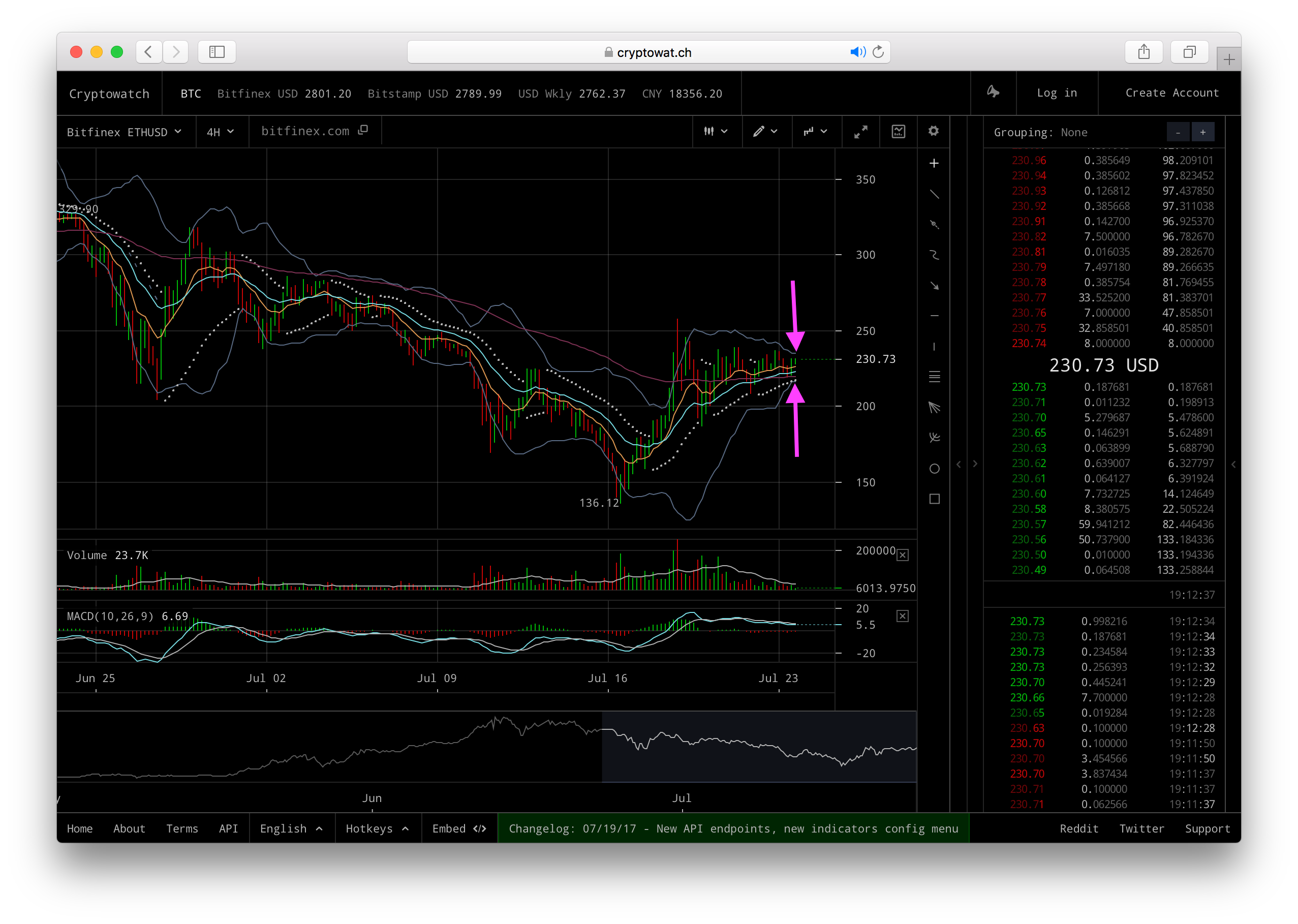1298x924 pixels.
Task: Toggle the Safari sidebar
Action: pos(217,52)
